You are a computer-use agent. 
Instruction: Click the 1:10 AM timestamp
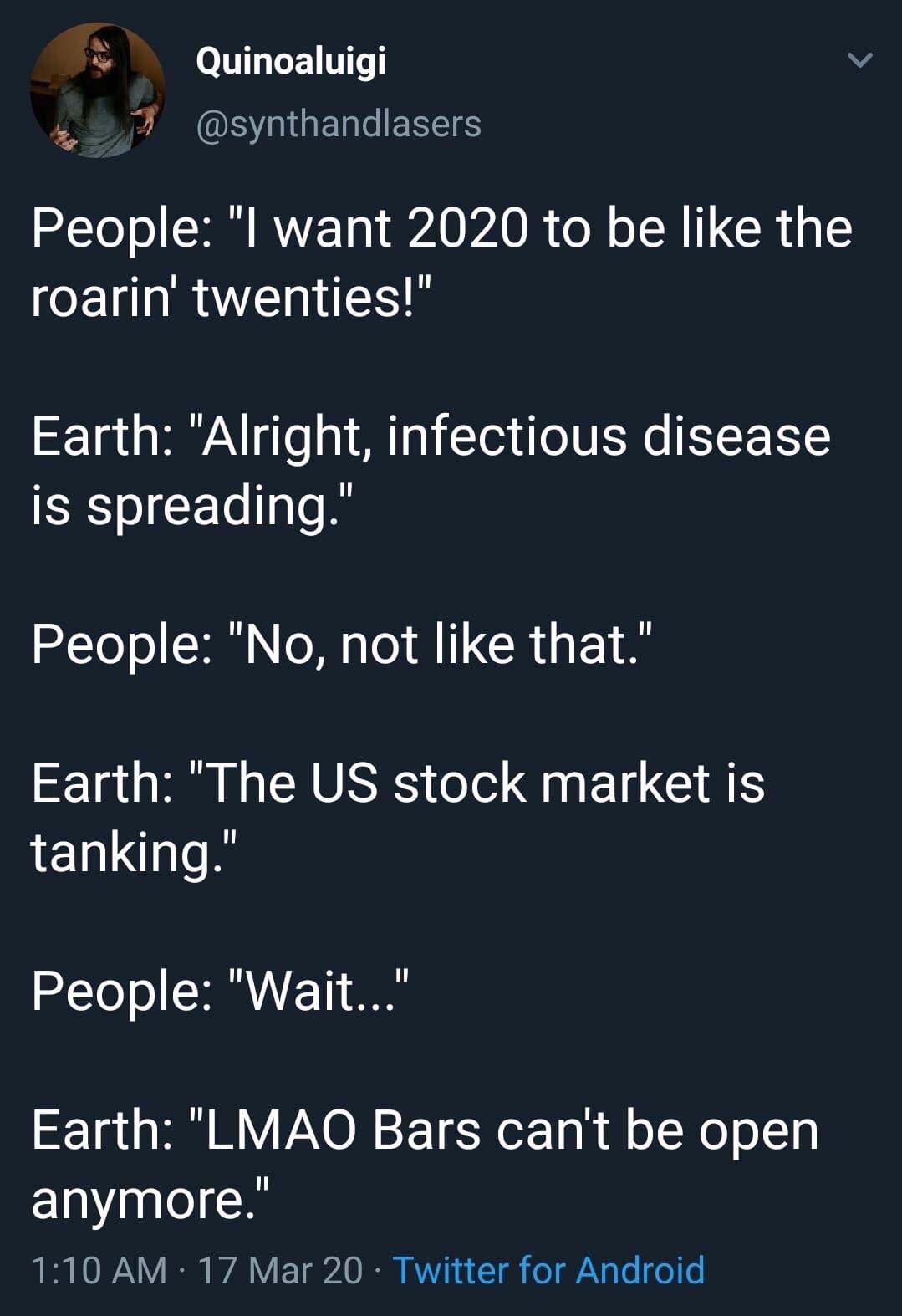(x=99, y=1269)
